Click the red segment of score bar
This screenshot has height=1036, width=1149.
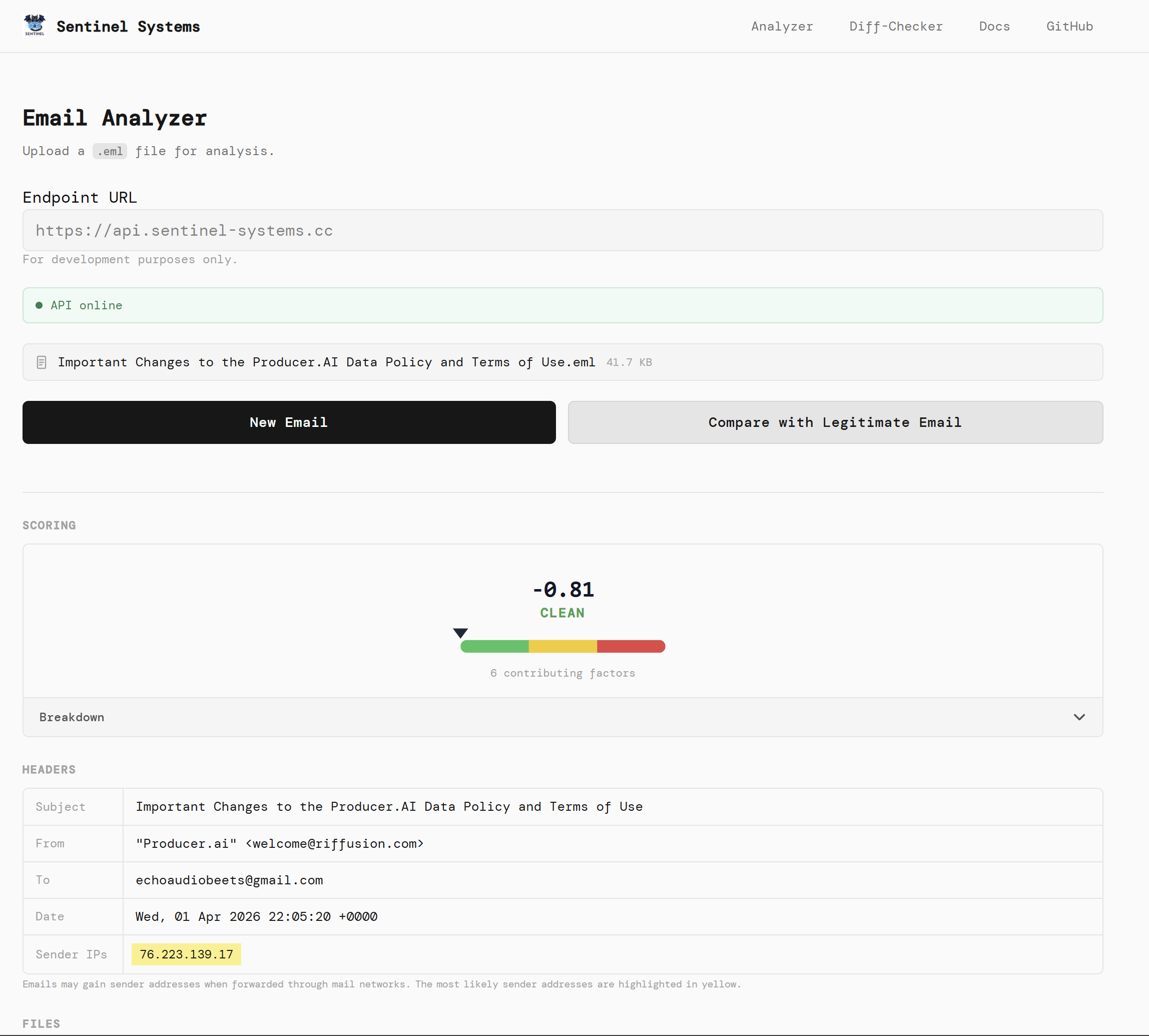(x=631, y=647)
